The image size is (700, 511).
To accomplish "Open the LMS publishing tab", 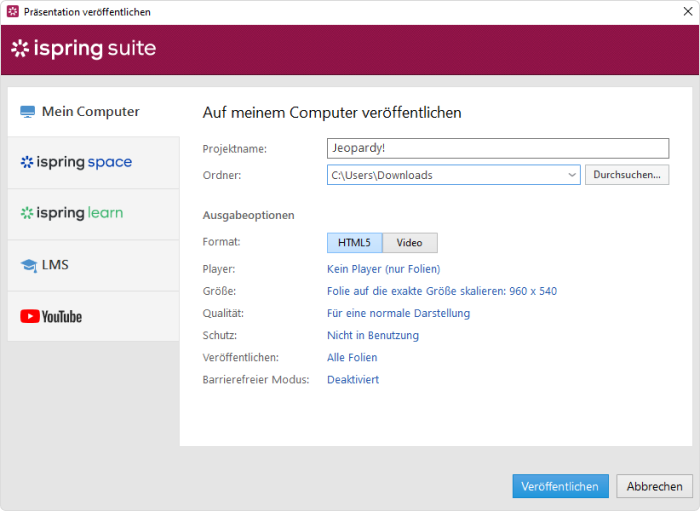I will click(x=94, y=266).
